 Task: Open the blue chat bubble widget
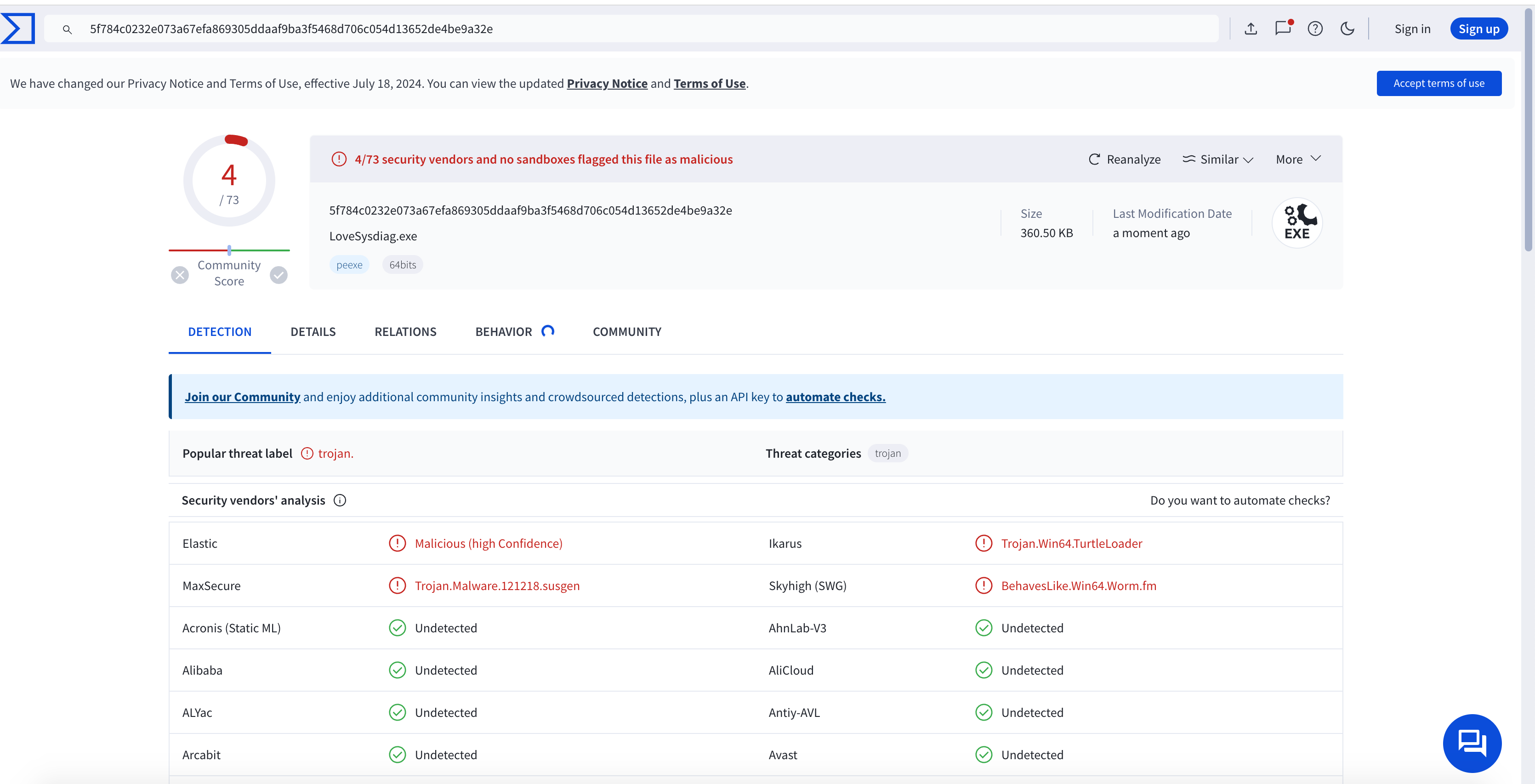(1472, 743)
